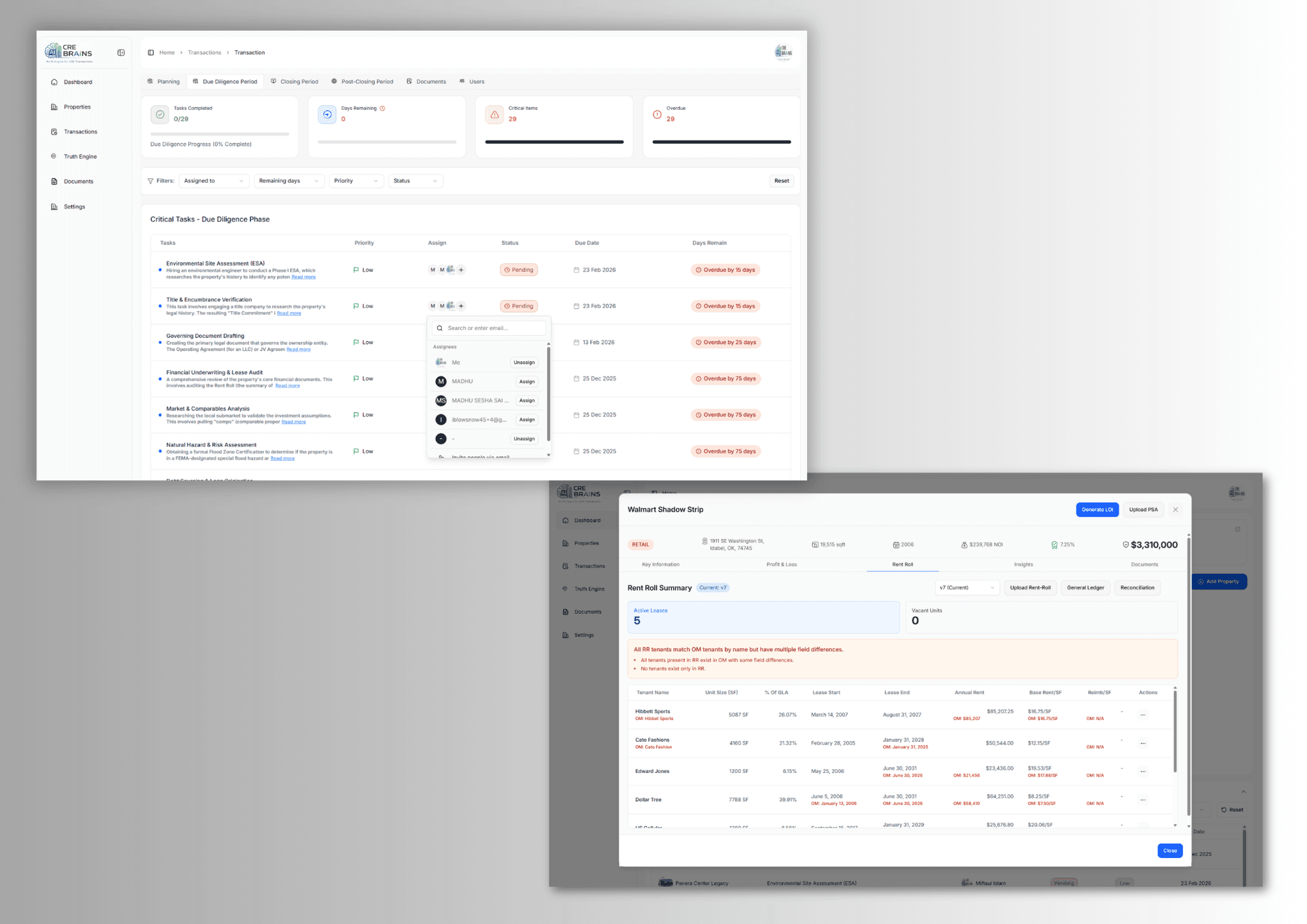Select the Dashboard sidebar icon

[55, 82]
